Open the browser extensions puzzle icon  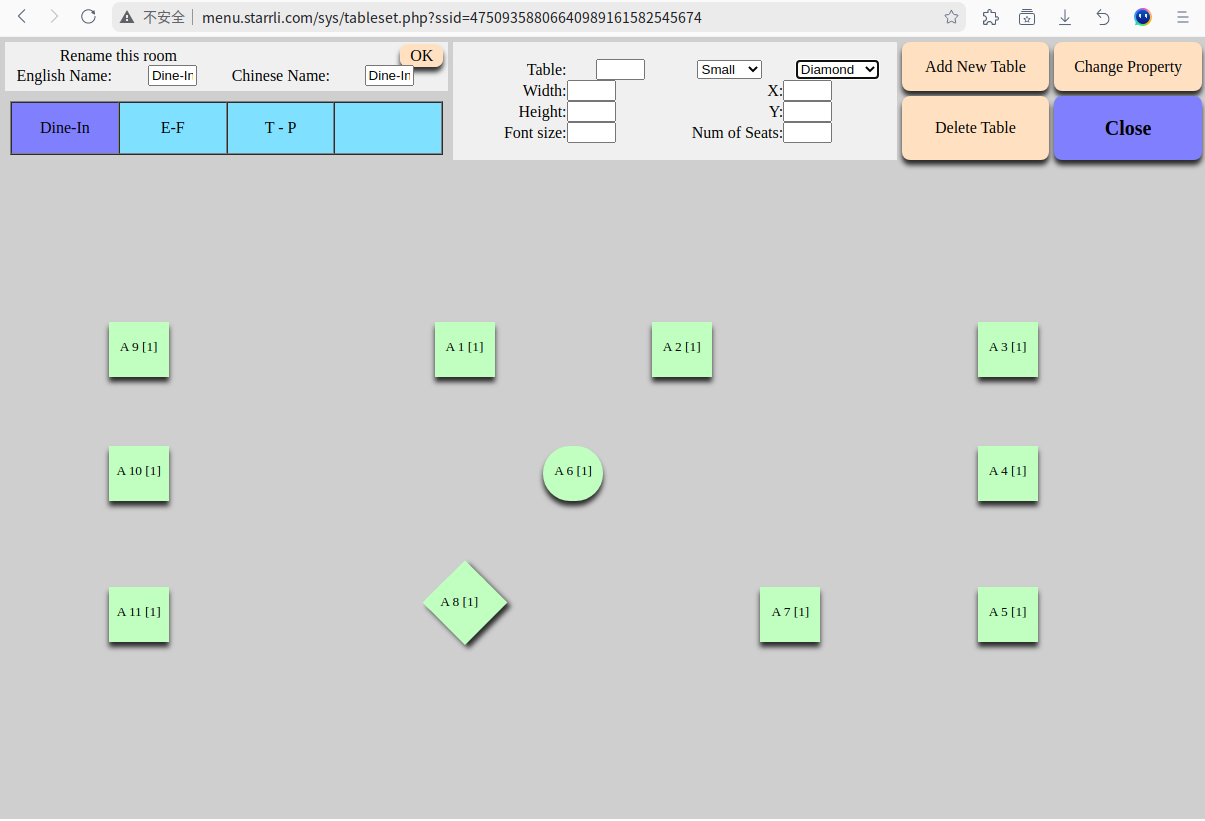(990, 17)
